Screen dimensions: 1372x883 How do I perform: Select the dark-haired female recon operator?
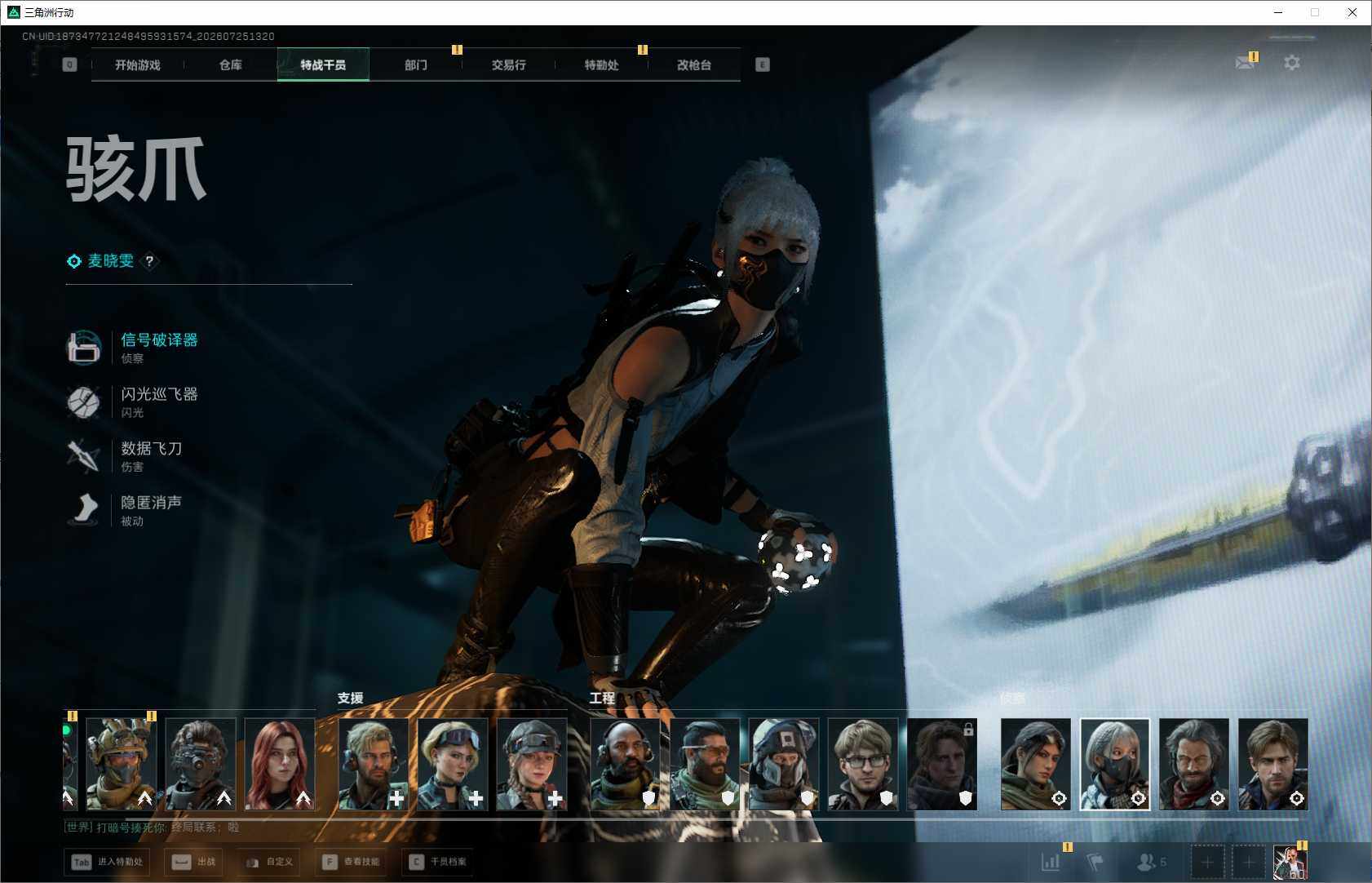click(x=1036, y=764)
